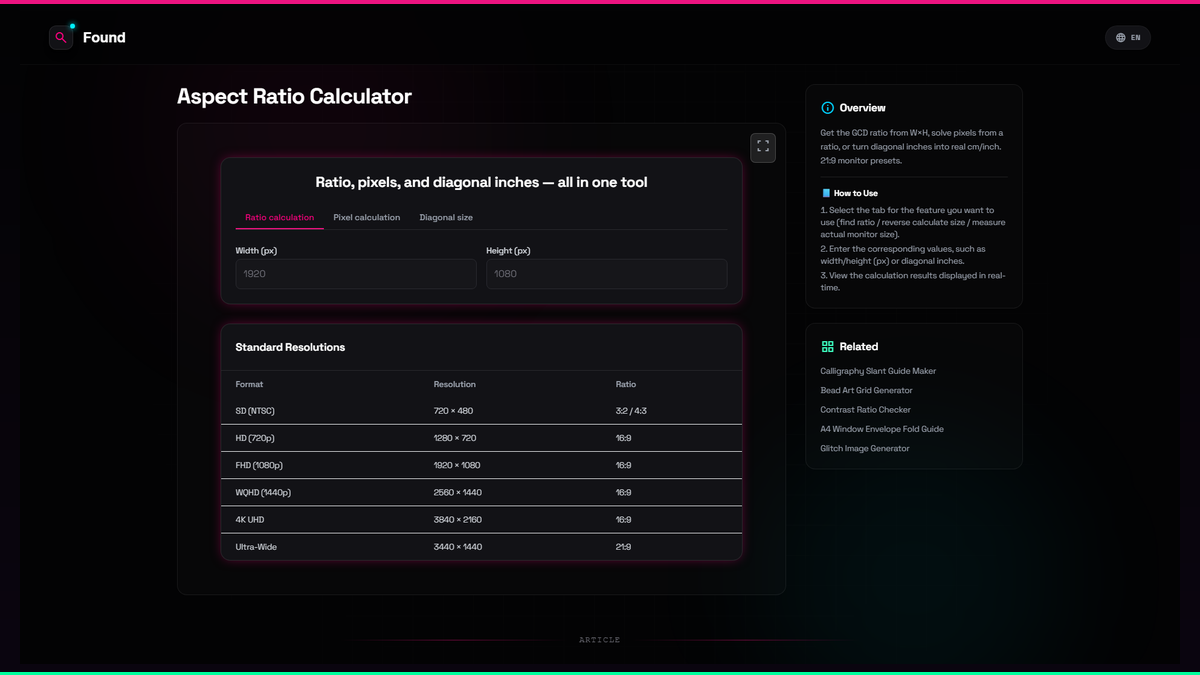Click the Related grid icon

coord(827,347)
